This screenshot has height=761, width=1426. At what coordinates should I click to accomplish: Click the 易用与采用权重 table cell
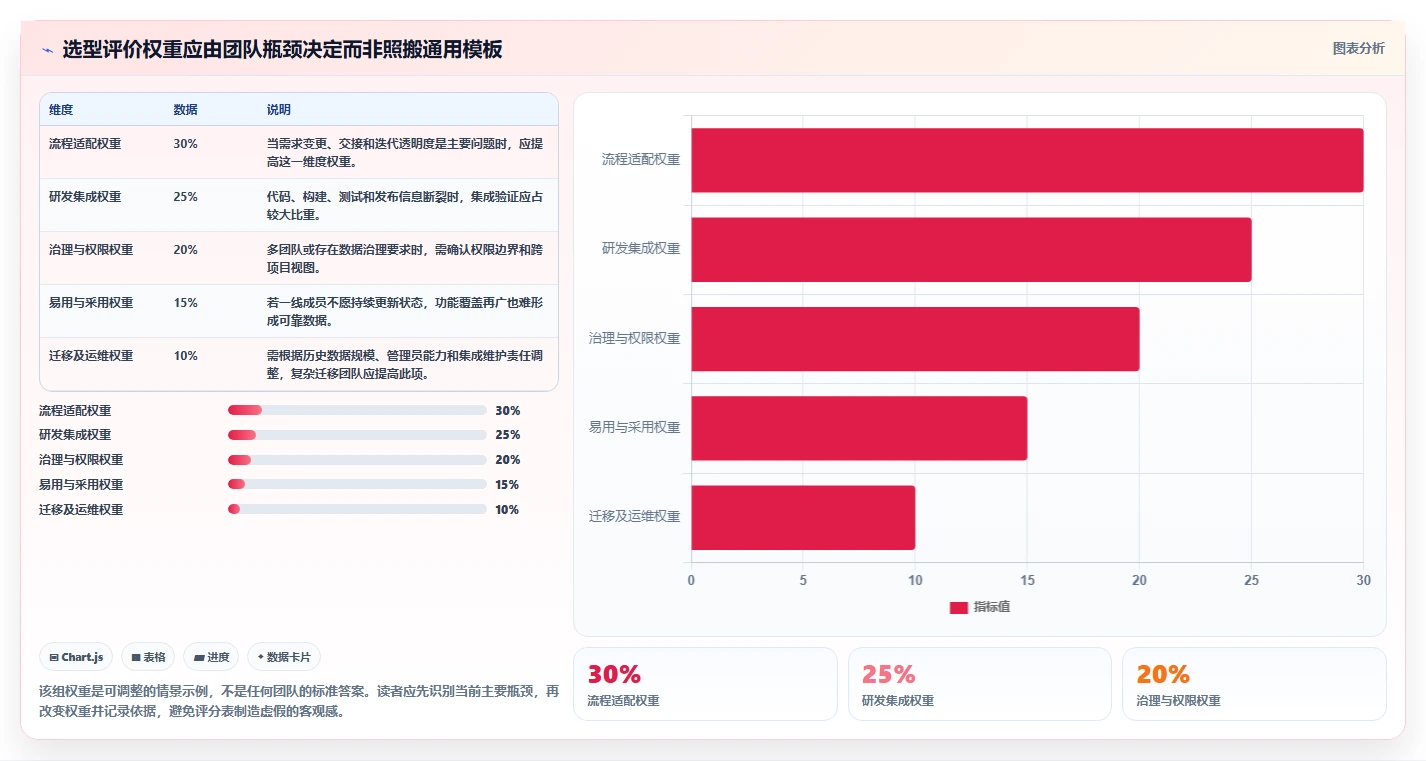(91, 302)
